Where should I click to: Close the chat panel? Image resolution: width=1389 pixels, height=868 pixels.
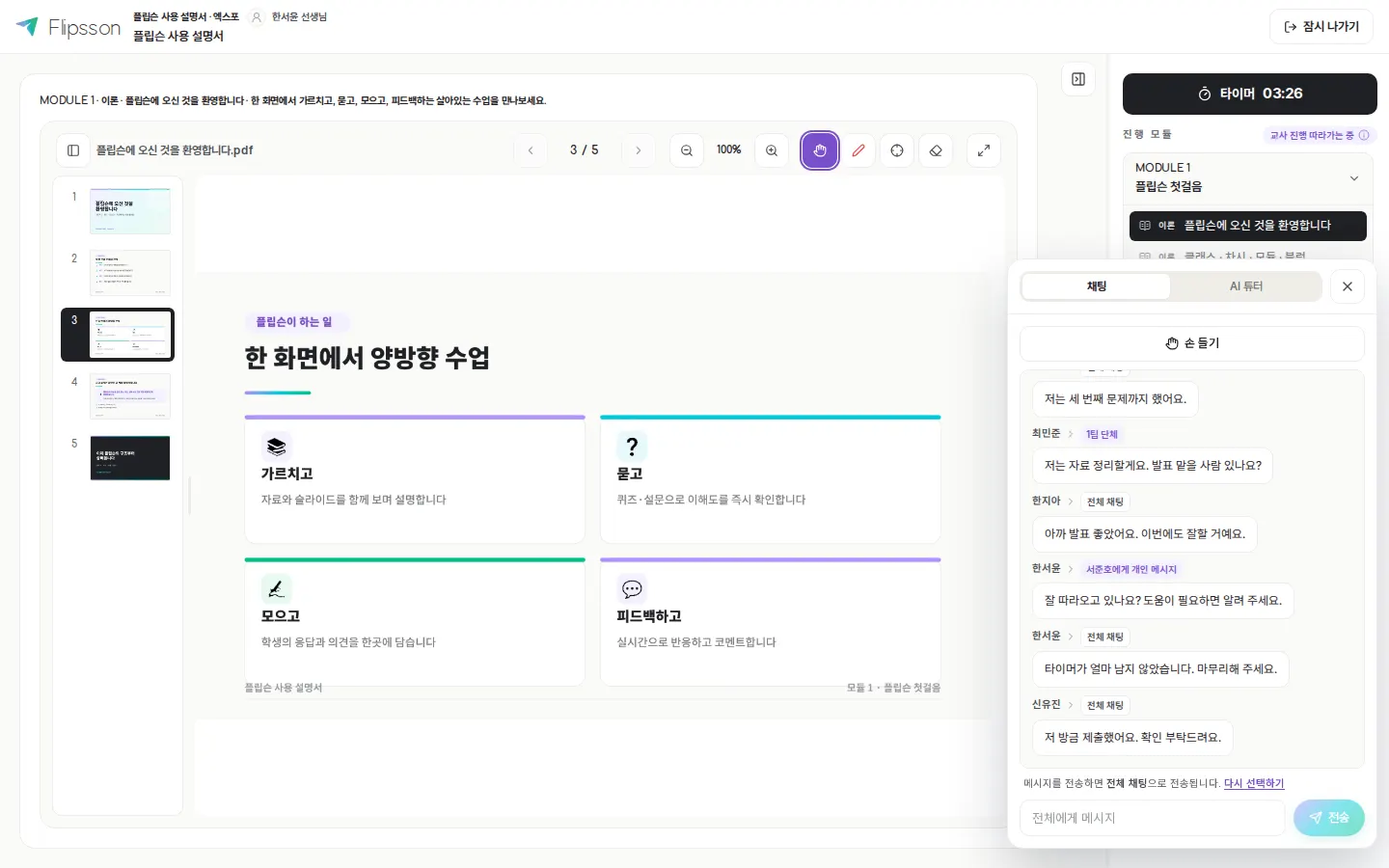[1348, 286]
